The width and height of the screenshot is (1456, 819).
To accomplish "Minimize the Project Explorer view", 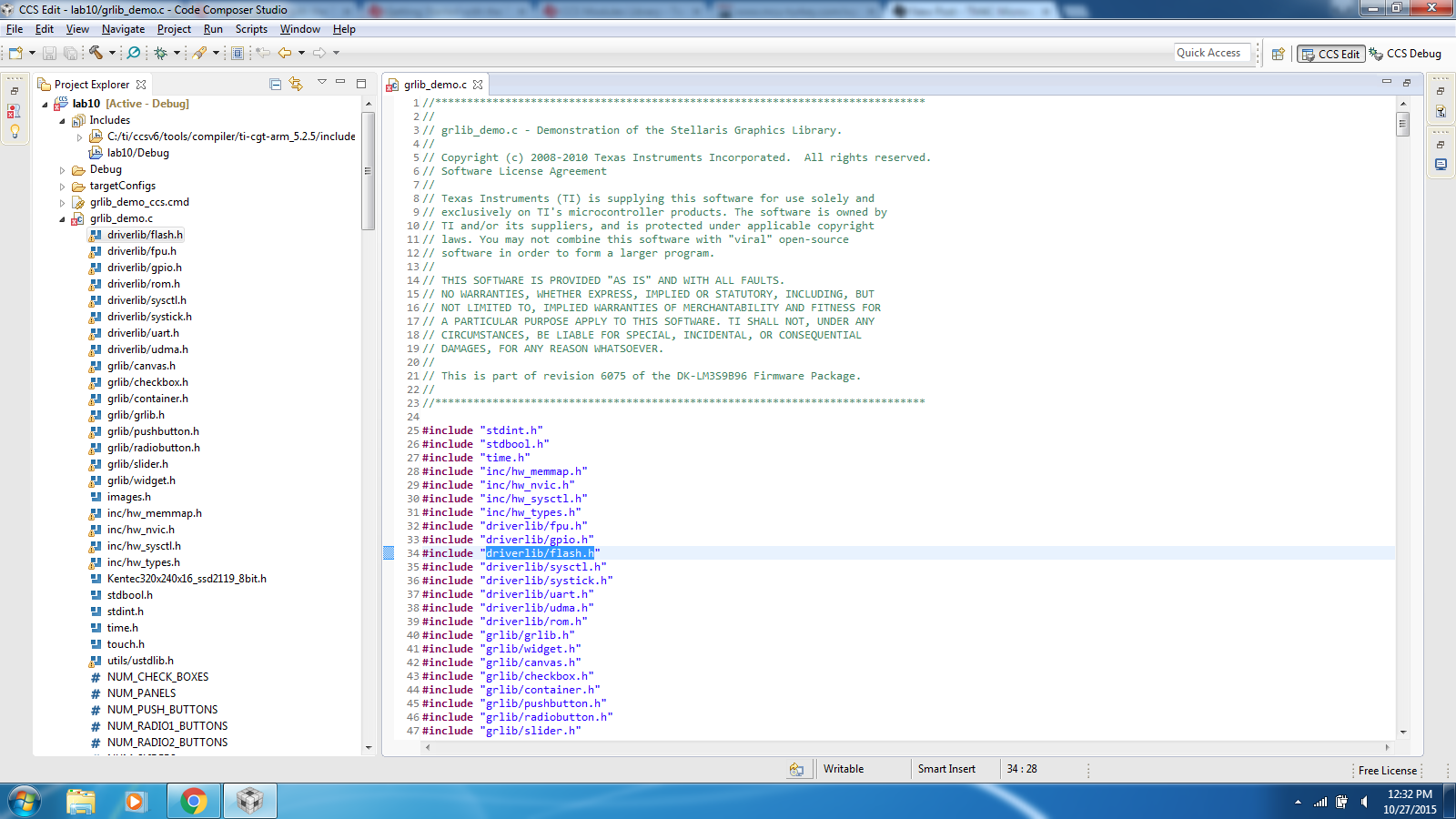I will click(x=340, y=83).
